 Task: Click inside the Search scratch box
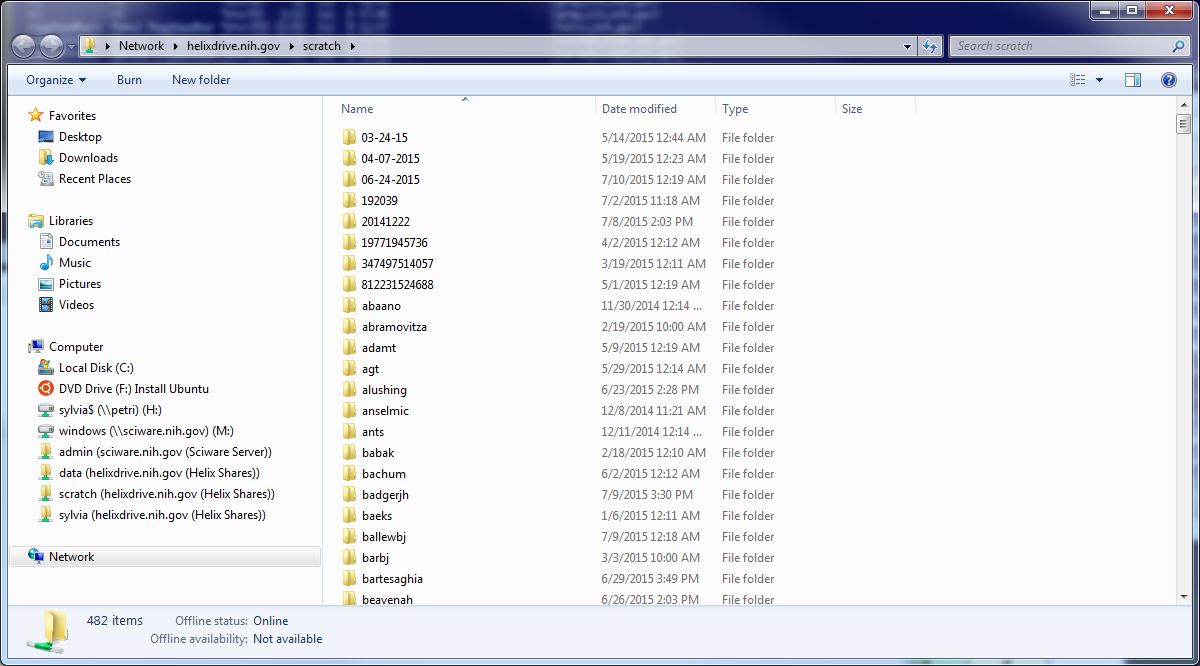click(1060, 45)
